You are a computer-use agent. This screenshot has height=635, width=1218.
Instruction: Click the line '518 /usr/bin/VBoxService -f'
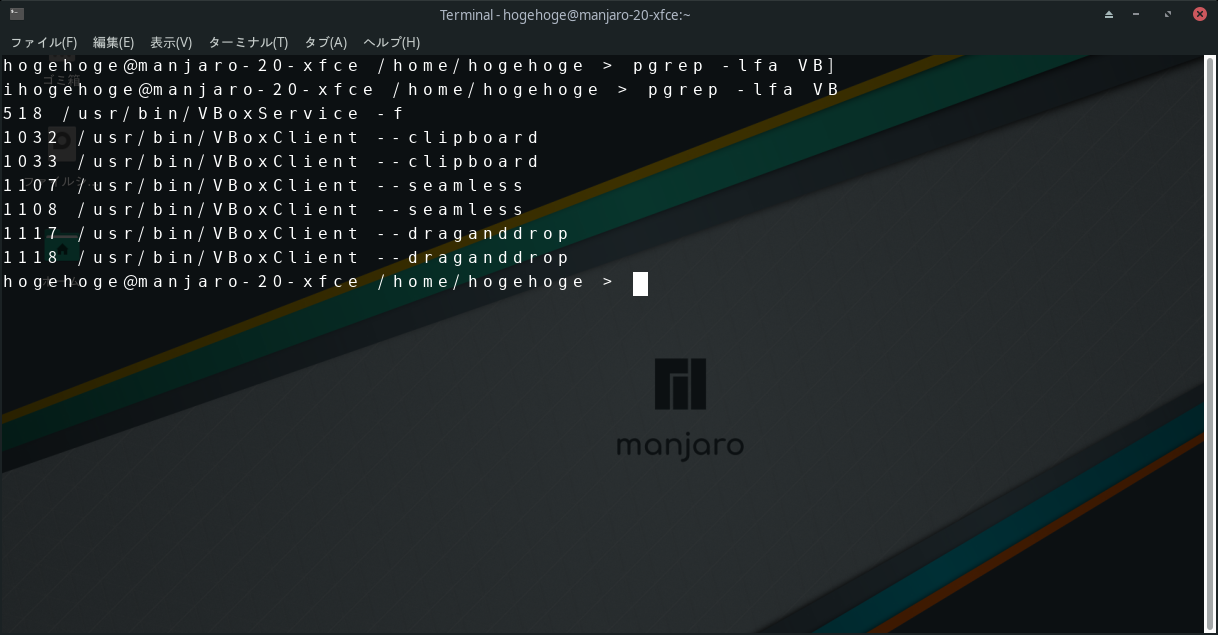pos(204,114)
